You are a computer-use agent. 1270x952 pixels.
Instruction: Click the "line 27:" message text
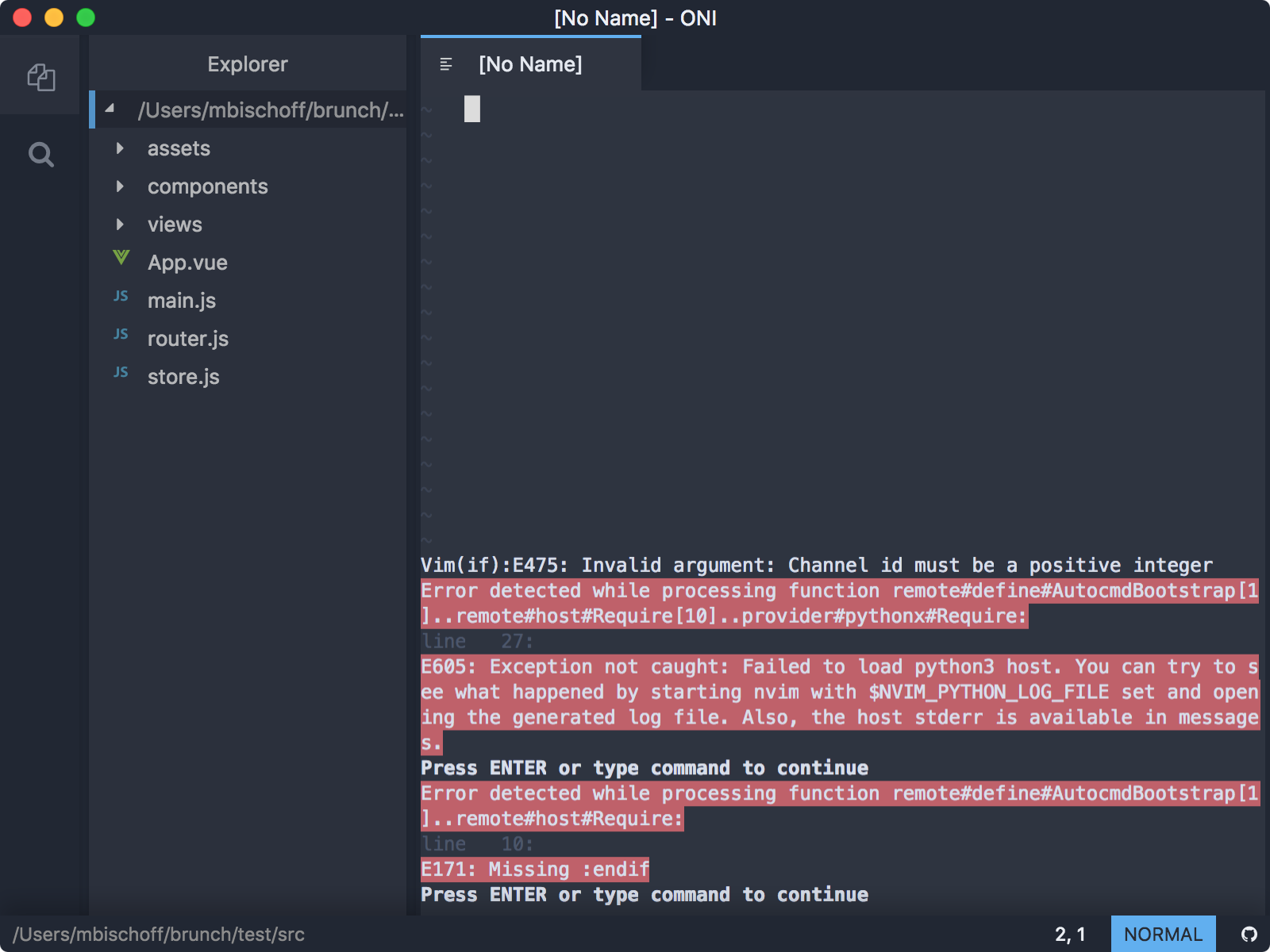pos(477,641)
